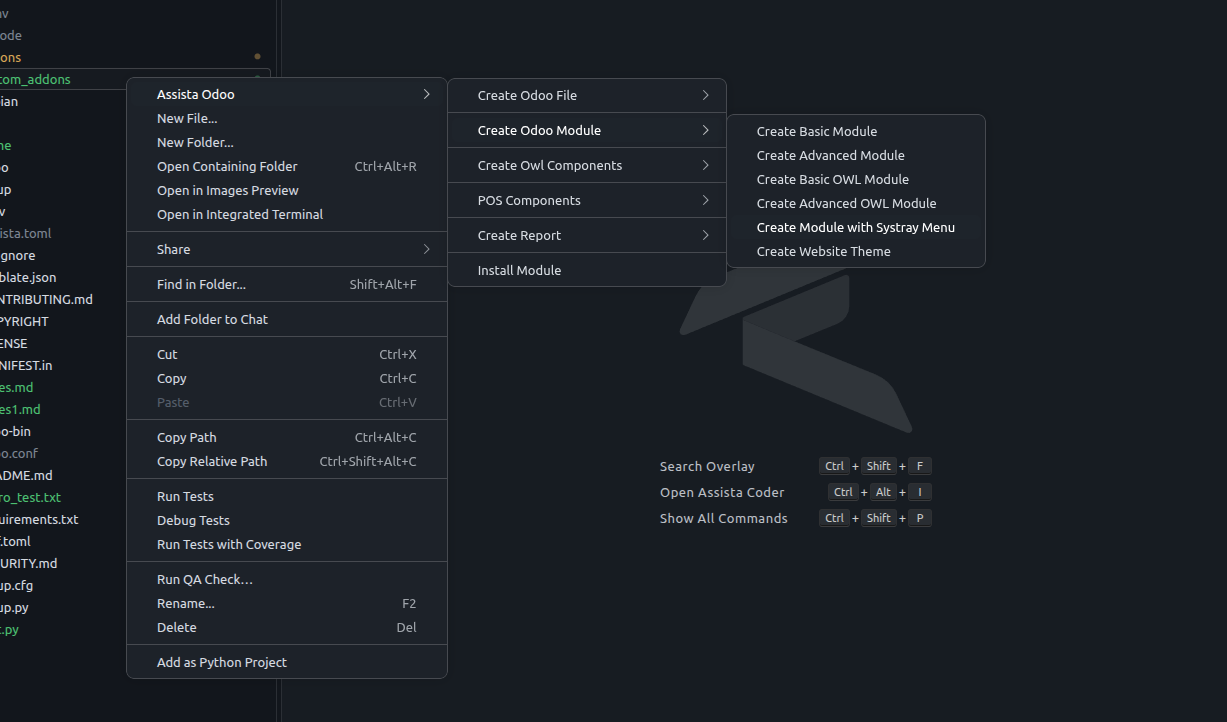
Task: Open Create Owl Components submenu
Action: click(x=586, y=165)
